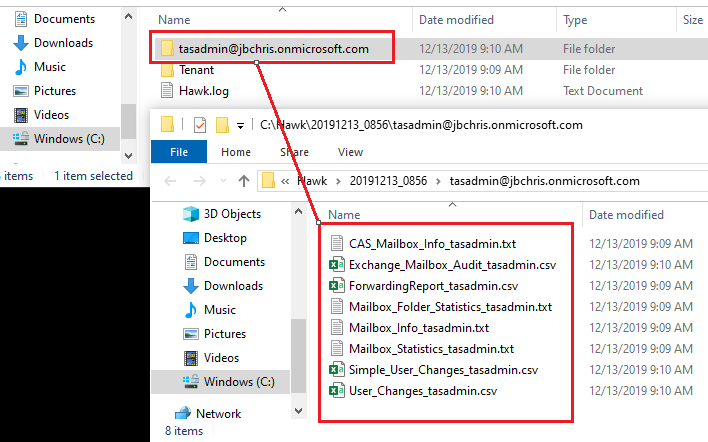Select Mailbox_Statistics_tasadmin.txt file
The width and height of the screenshot is (708, 442).
tap(431, 349)
